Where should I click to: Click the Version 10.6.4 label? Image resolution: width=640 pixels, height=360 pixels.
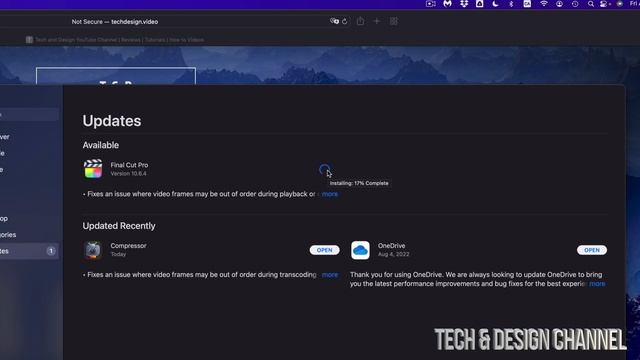click(x=129, y=173)
